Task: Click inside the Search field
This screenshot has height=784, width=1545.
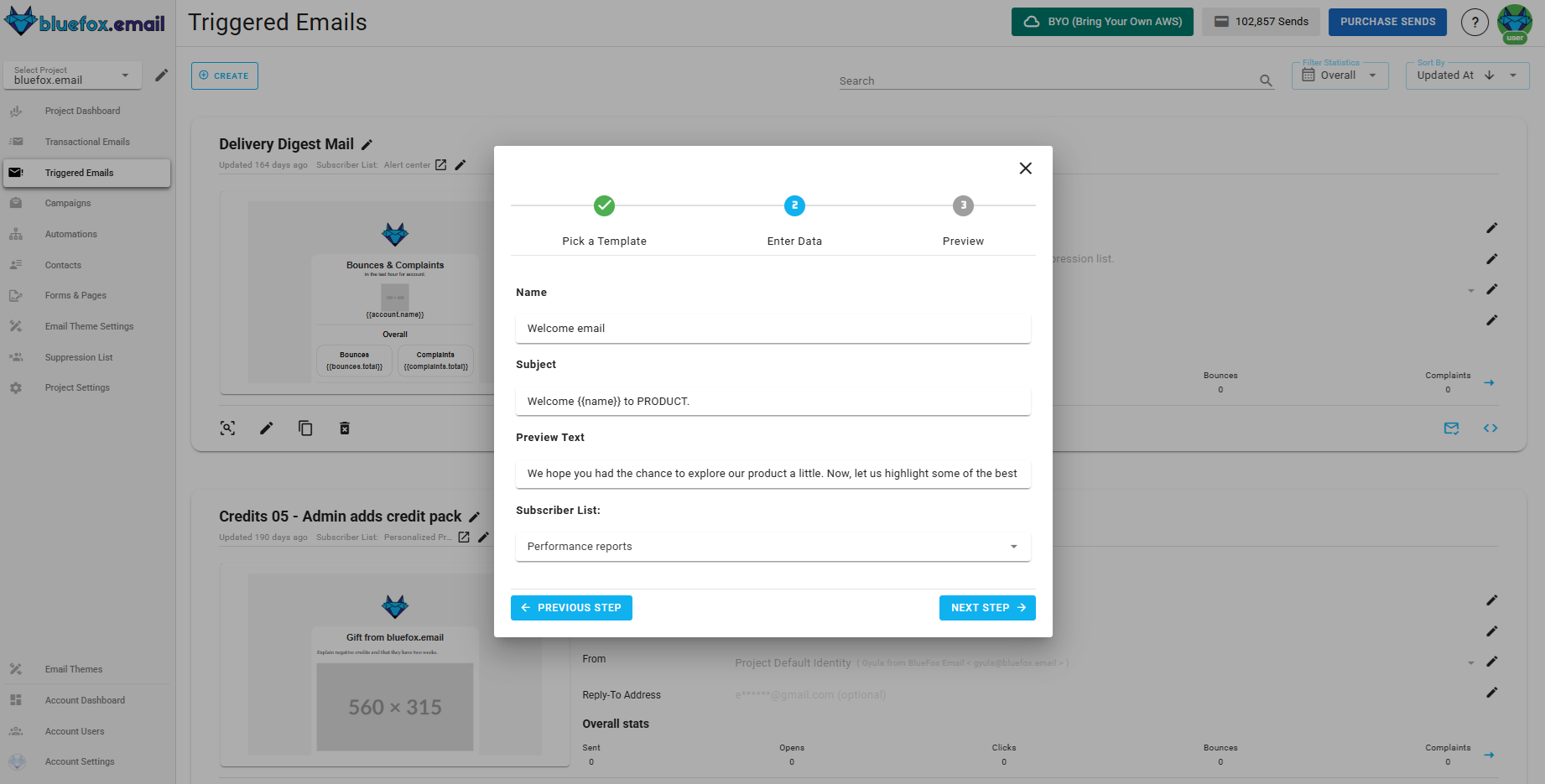Action: [1007, 80]
